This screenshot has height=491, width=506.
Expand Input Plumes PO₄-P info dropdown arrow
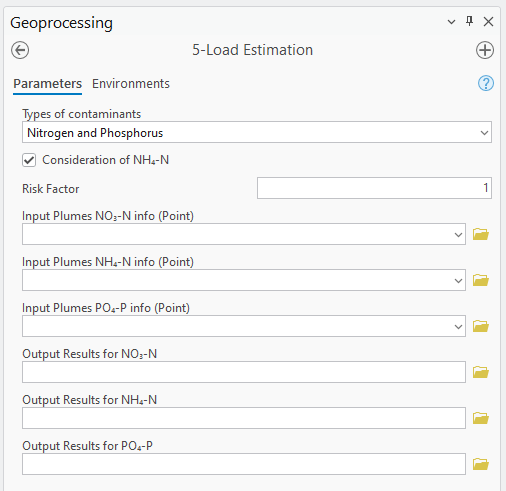pos(458,326)
